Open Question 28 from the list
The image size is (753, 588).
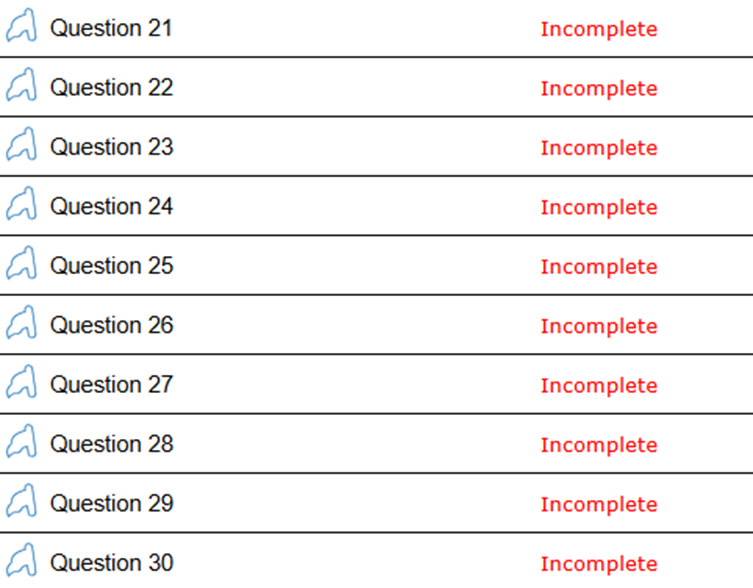[111, 444]
